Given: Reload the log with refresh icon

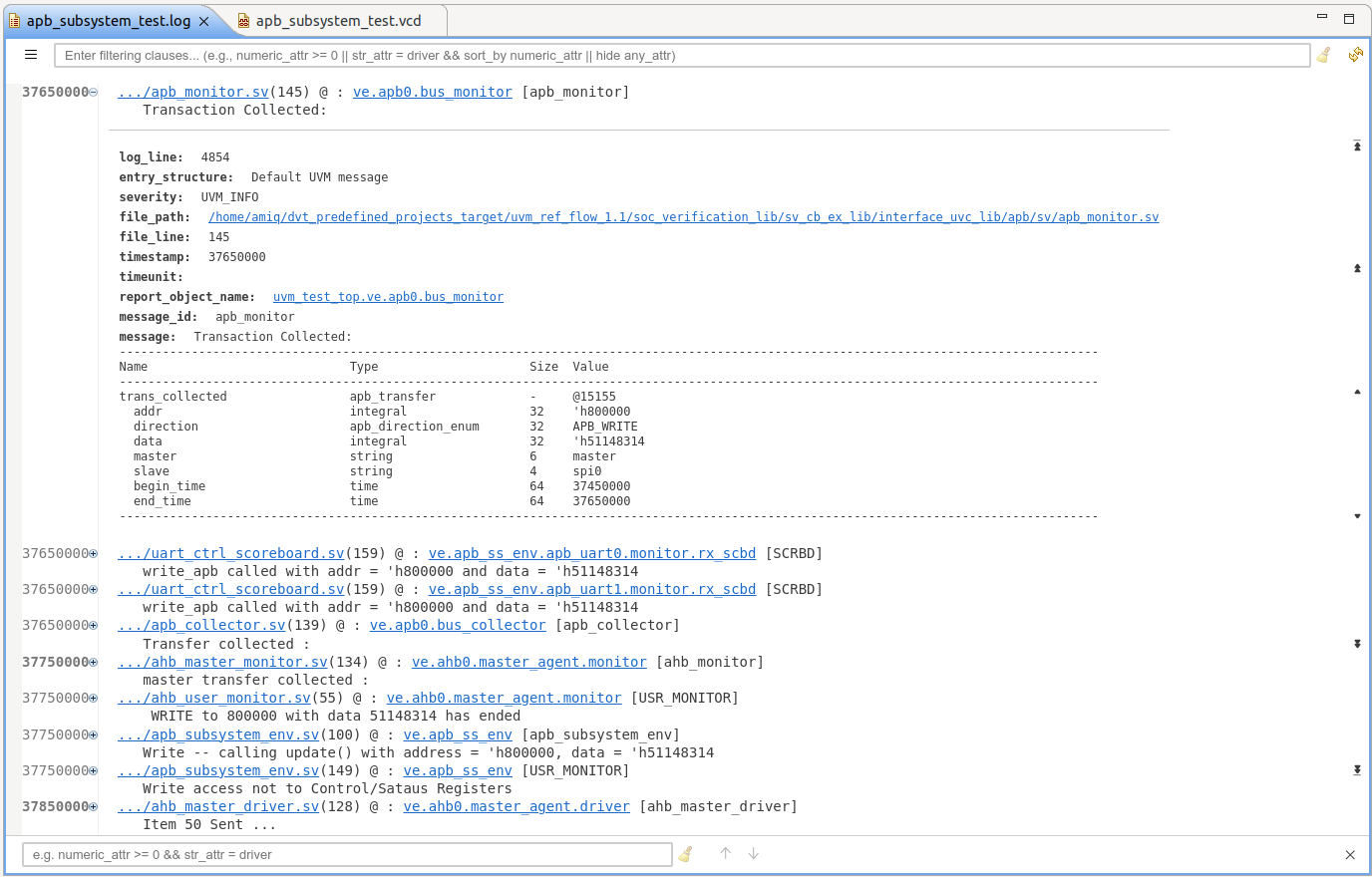Looking at the screenshot, I should pyautogui.click(x=1355, y=55).
